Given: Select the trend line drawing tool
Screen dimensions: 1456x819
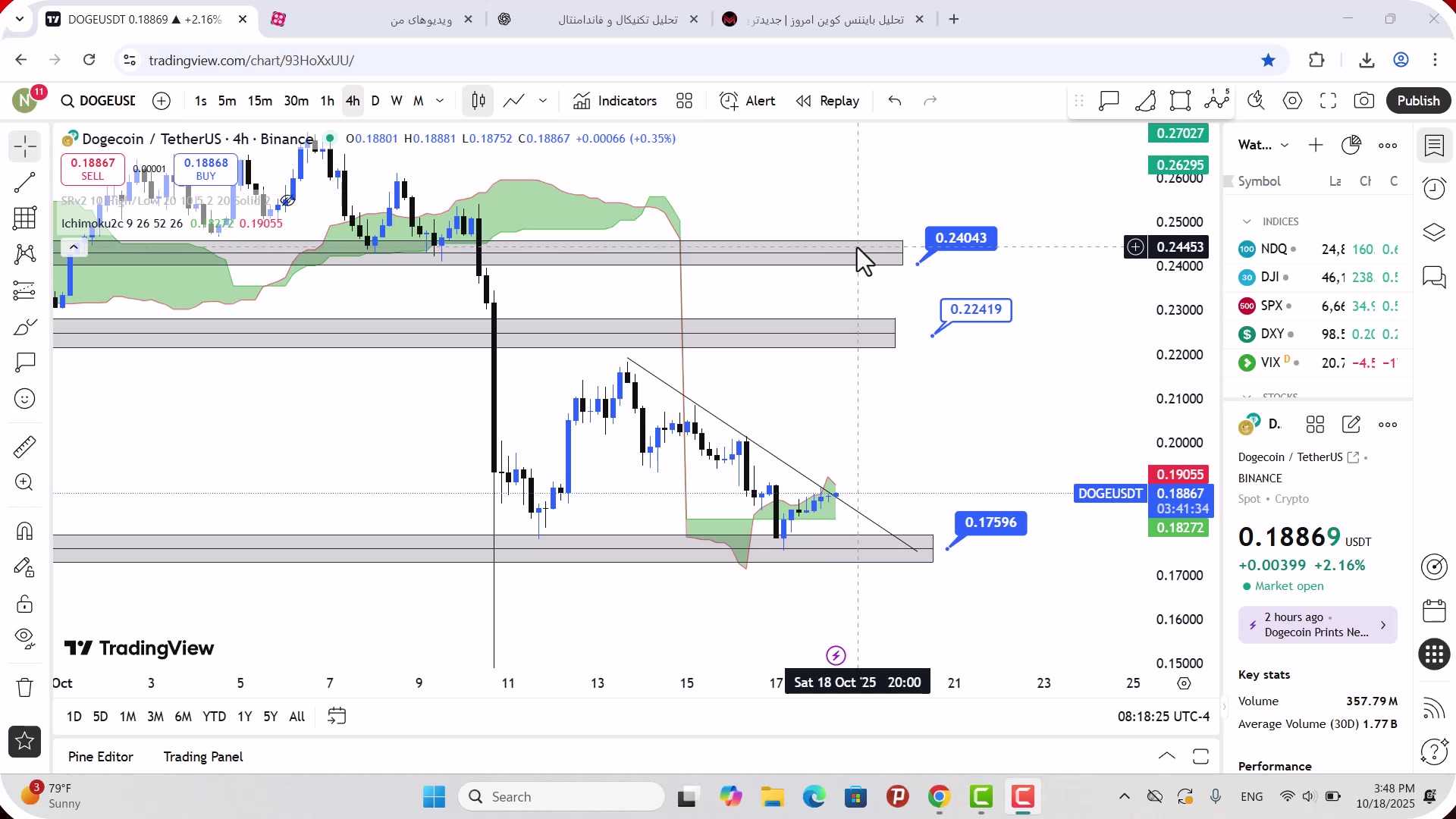Looking at the screenshot, I should pos(25,182).
